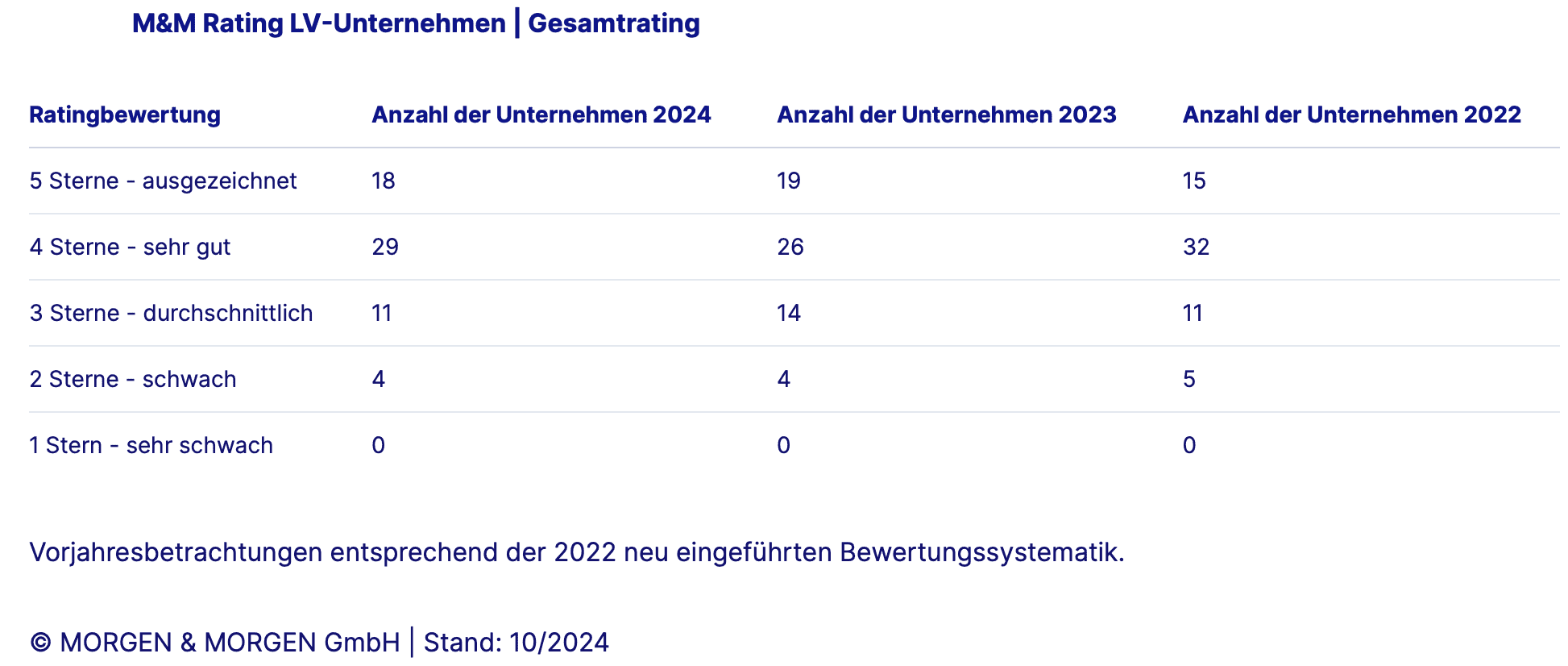Click the value 15 for 5 Sterne in 2022
The height and width of the screenshot is (666, 1568).
click(x=1194, y=181)
